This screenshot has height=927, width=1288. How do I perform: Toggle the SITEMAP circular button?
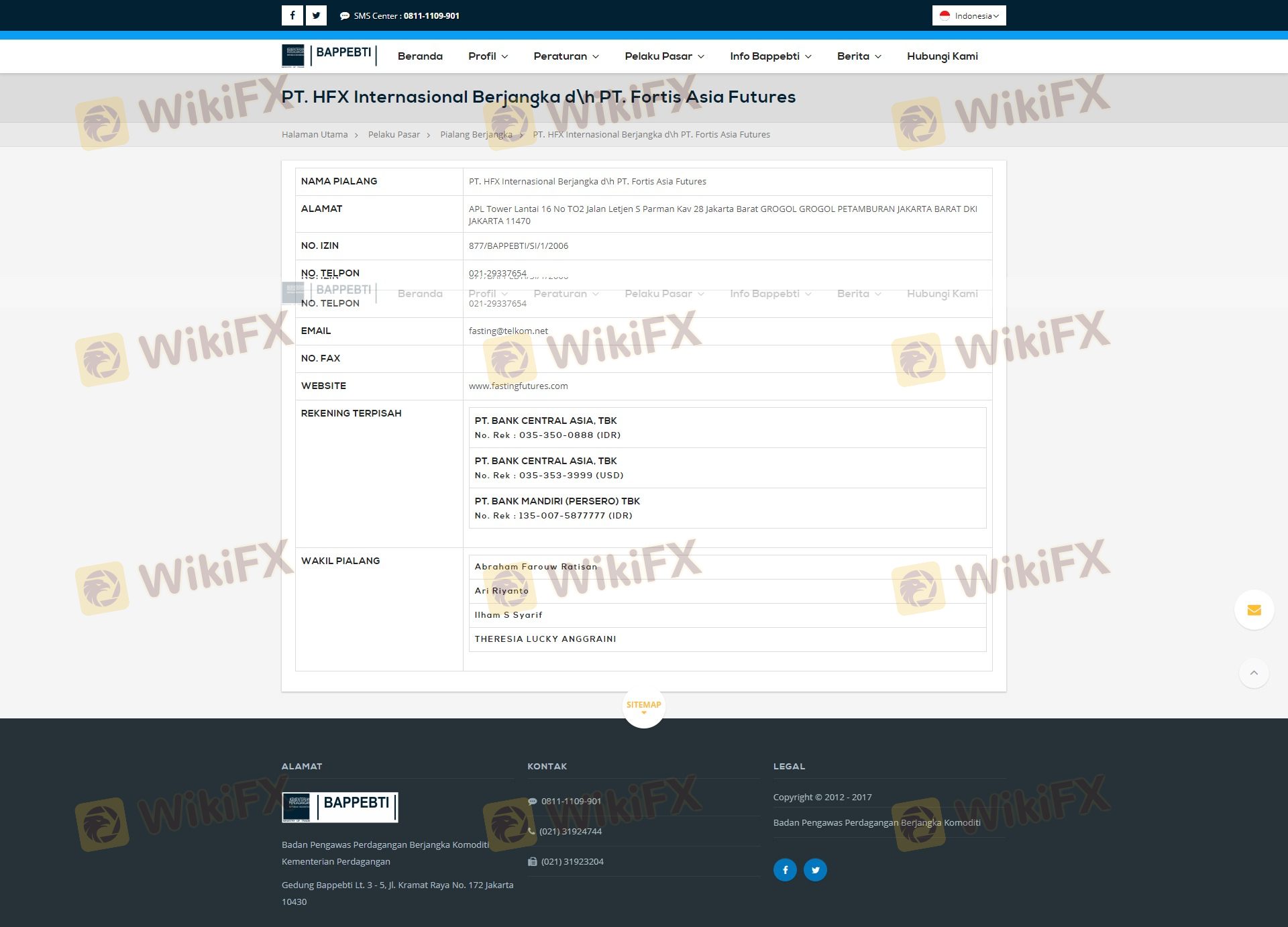pyautogui.click(x=643, y=706)
